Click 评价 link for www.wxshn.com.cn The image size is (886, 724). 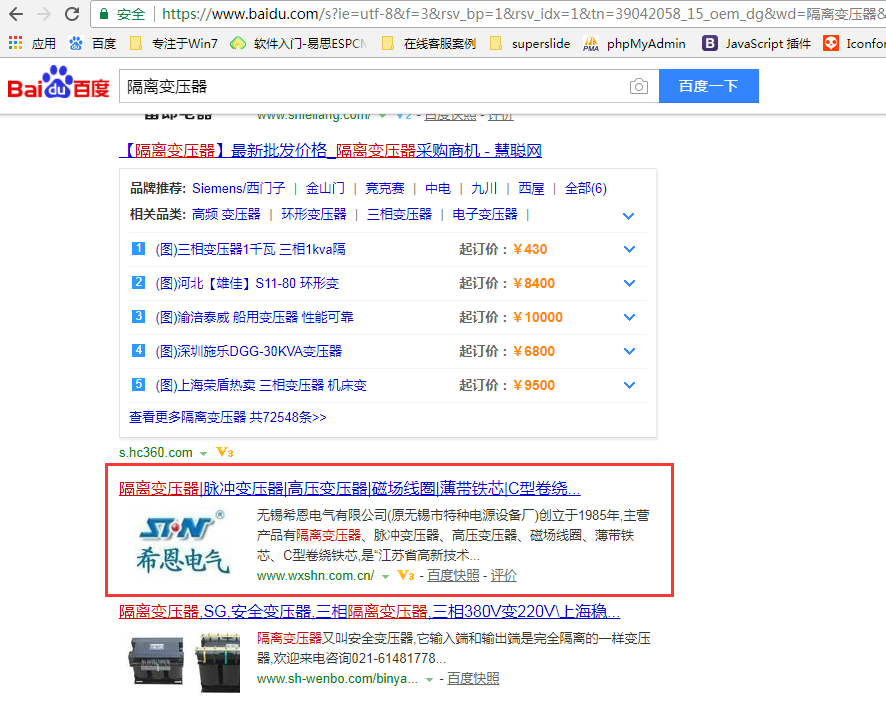pyautogui.click(x=503, y=575)
